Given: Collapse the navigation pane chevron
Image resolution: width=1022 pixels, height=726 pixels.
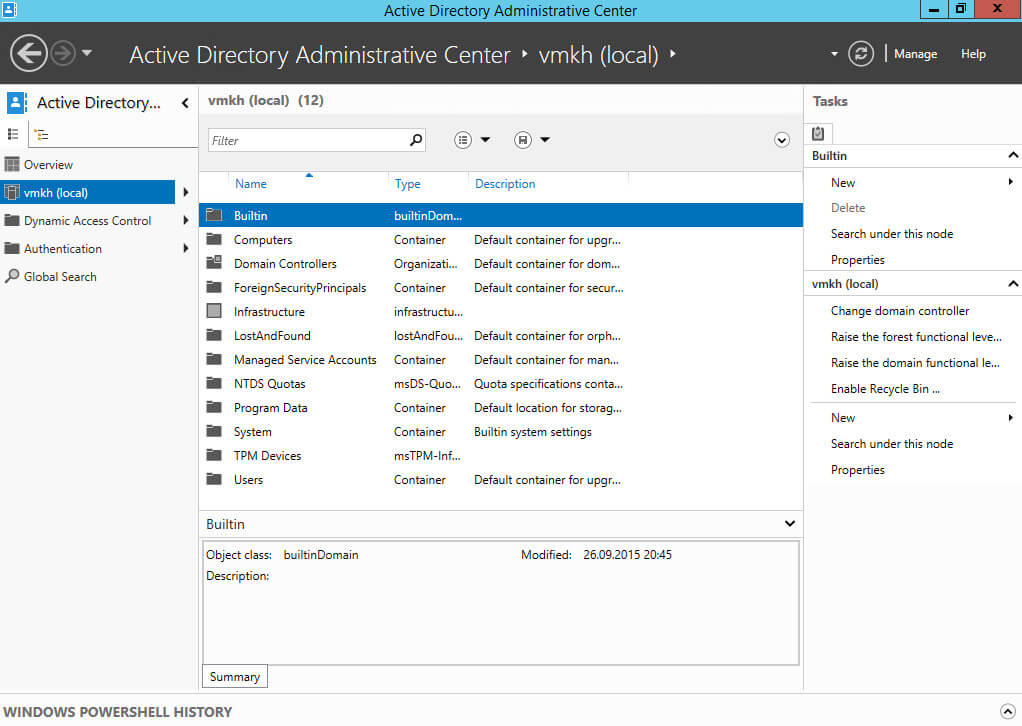Looking at the screenshot, I should (185, 103).
